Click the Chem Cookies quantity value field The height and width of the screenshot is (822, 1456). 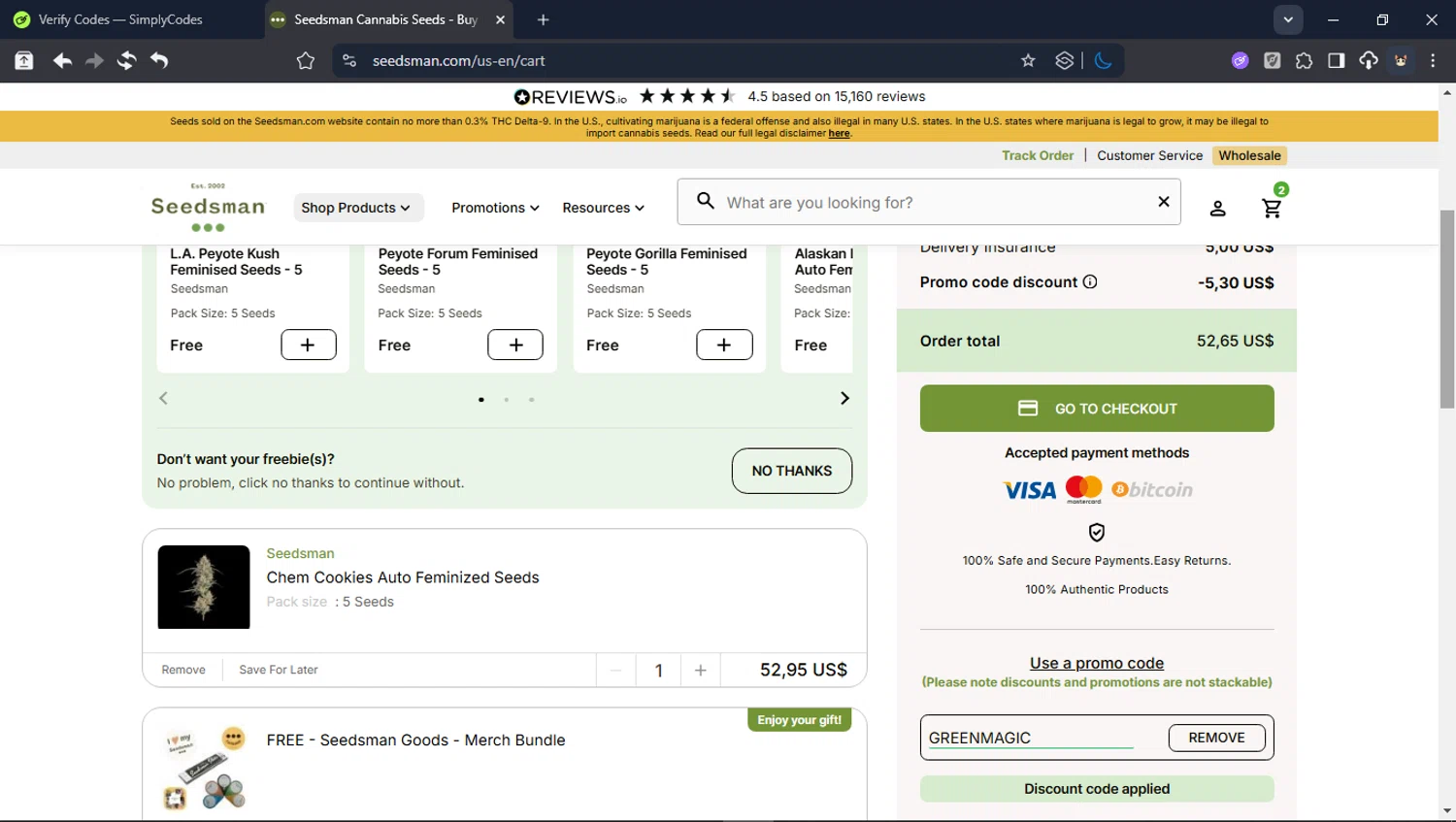658,670
